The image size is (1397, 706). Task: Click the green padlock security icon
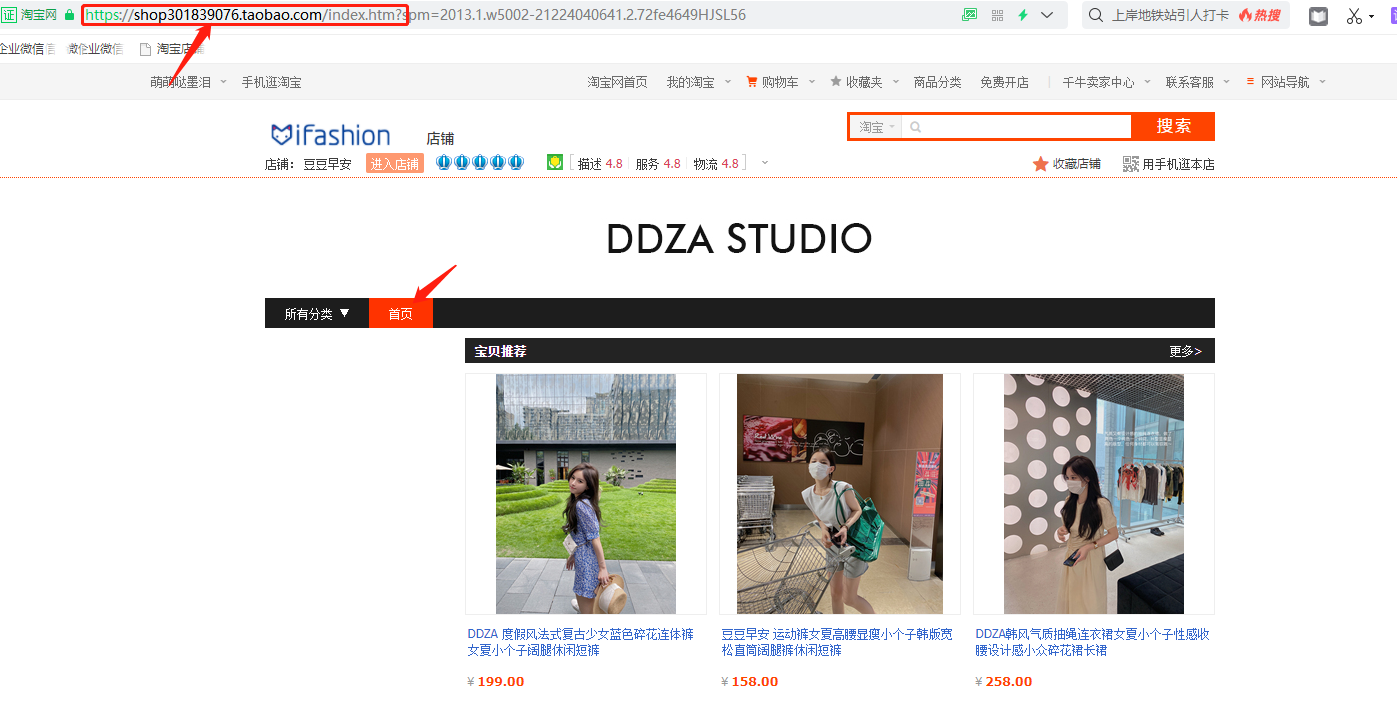69,15
